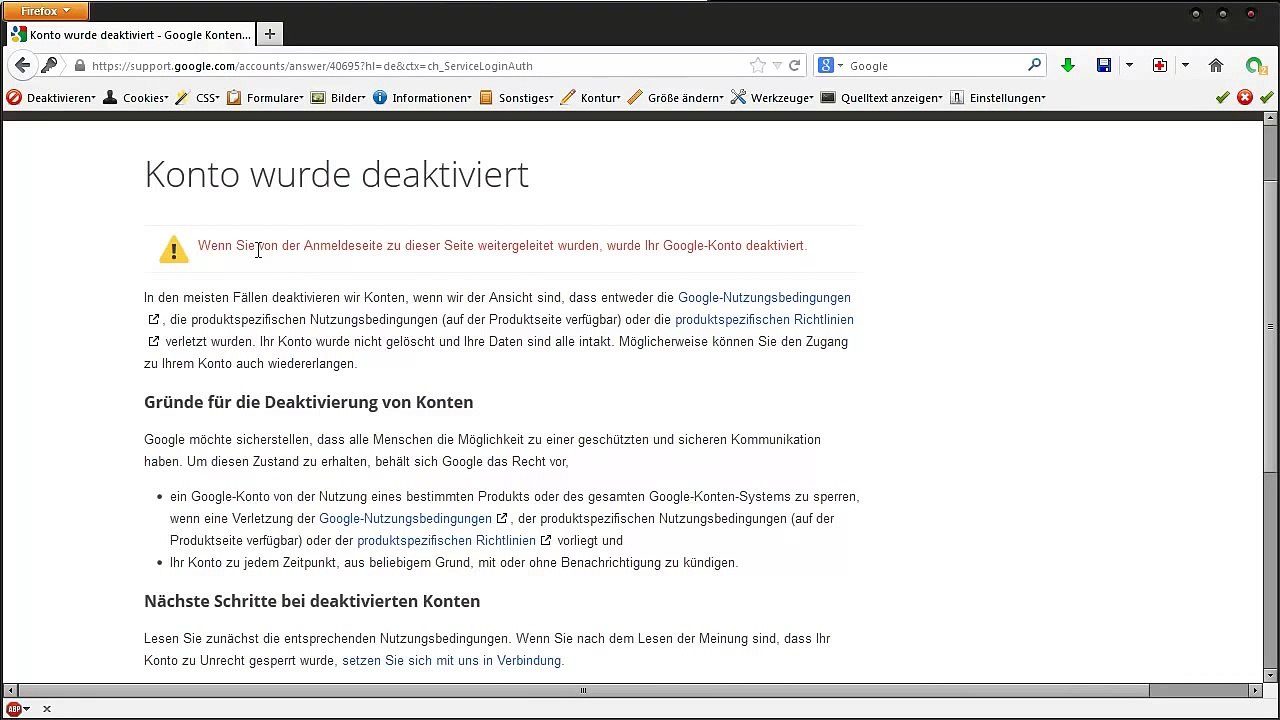The image size is (1280, 720).
Task: Open the Quelltext anzeigen menu
Action: (x=881, y=98)
